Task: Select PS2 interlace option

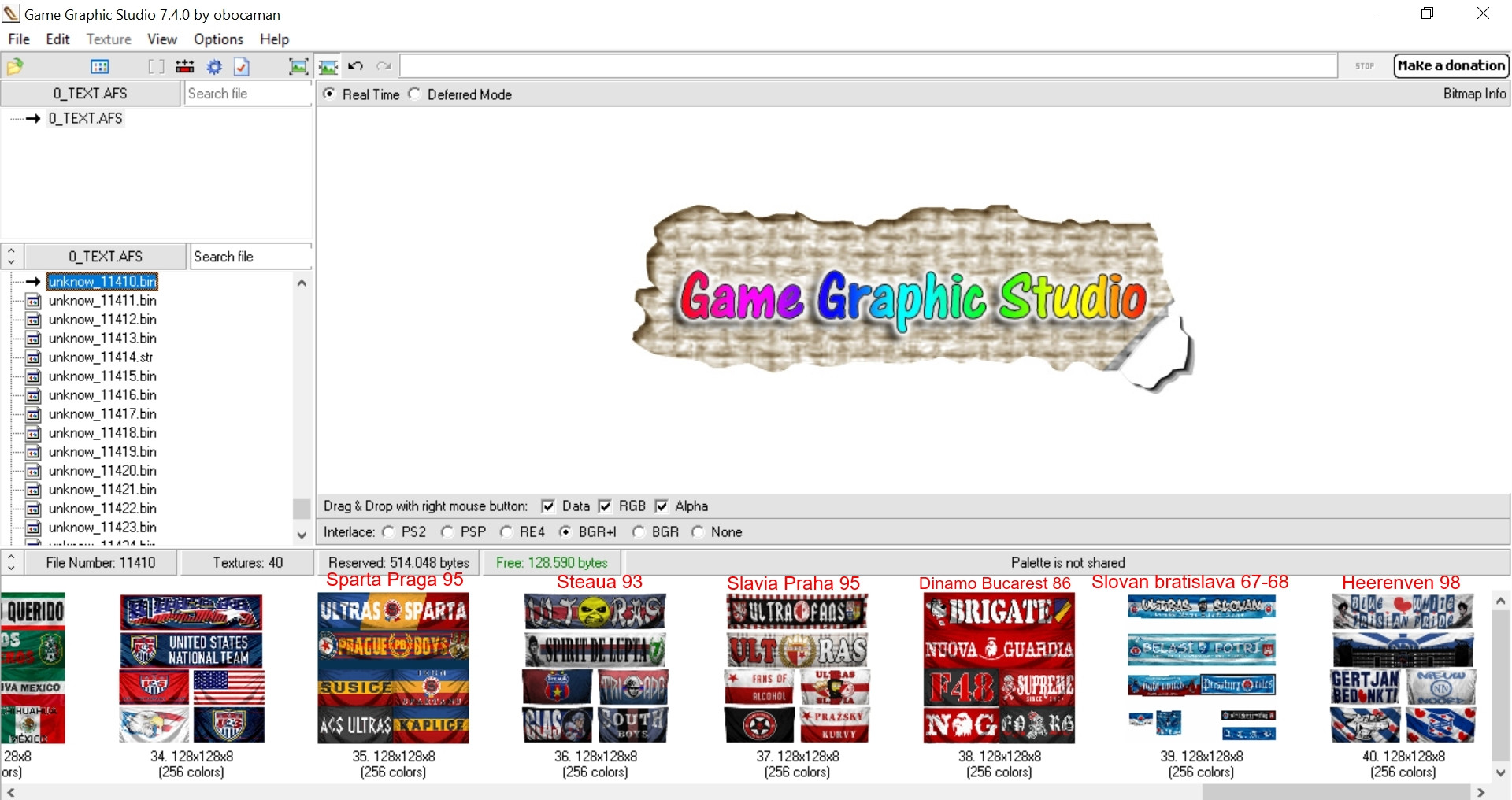Action: [388, 532]
